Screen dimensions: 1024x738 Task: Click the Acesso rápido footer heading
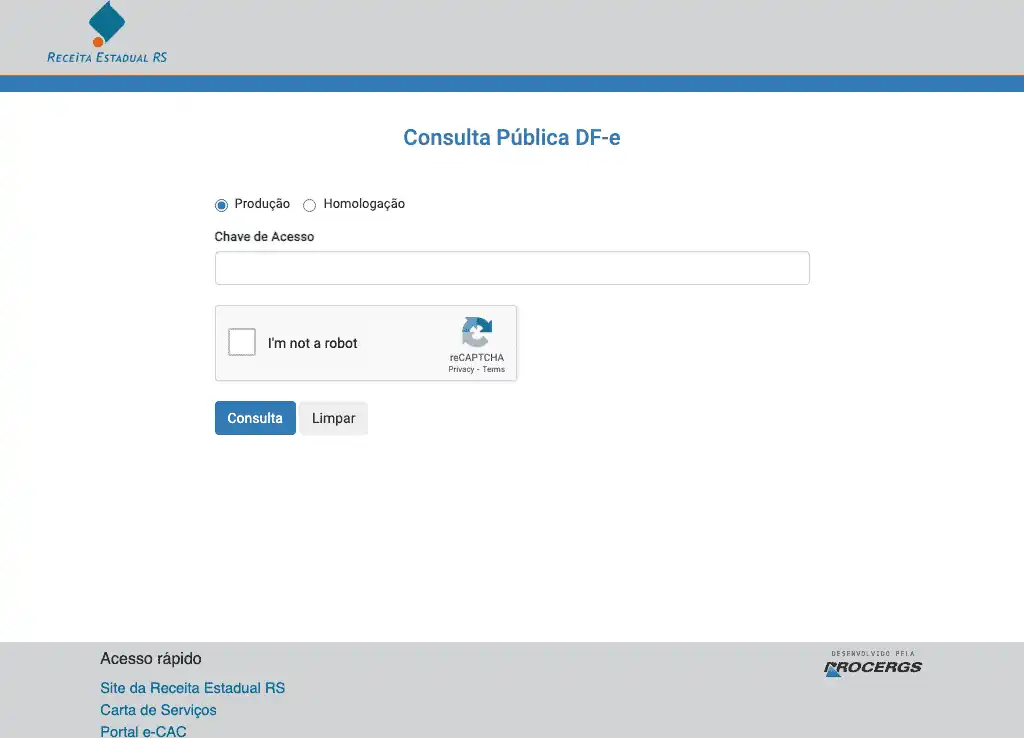(150, 659)
